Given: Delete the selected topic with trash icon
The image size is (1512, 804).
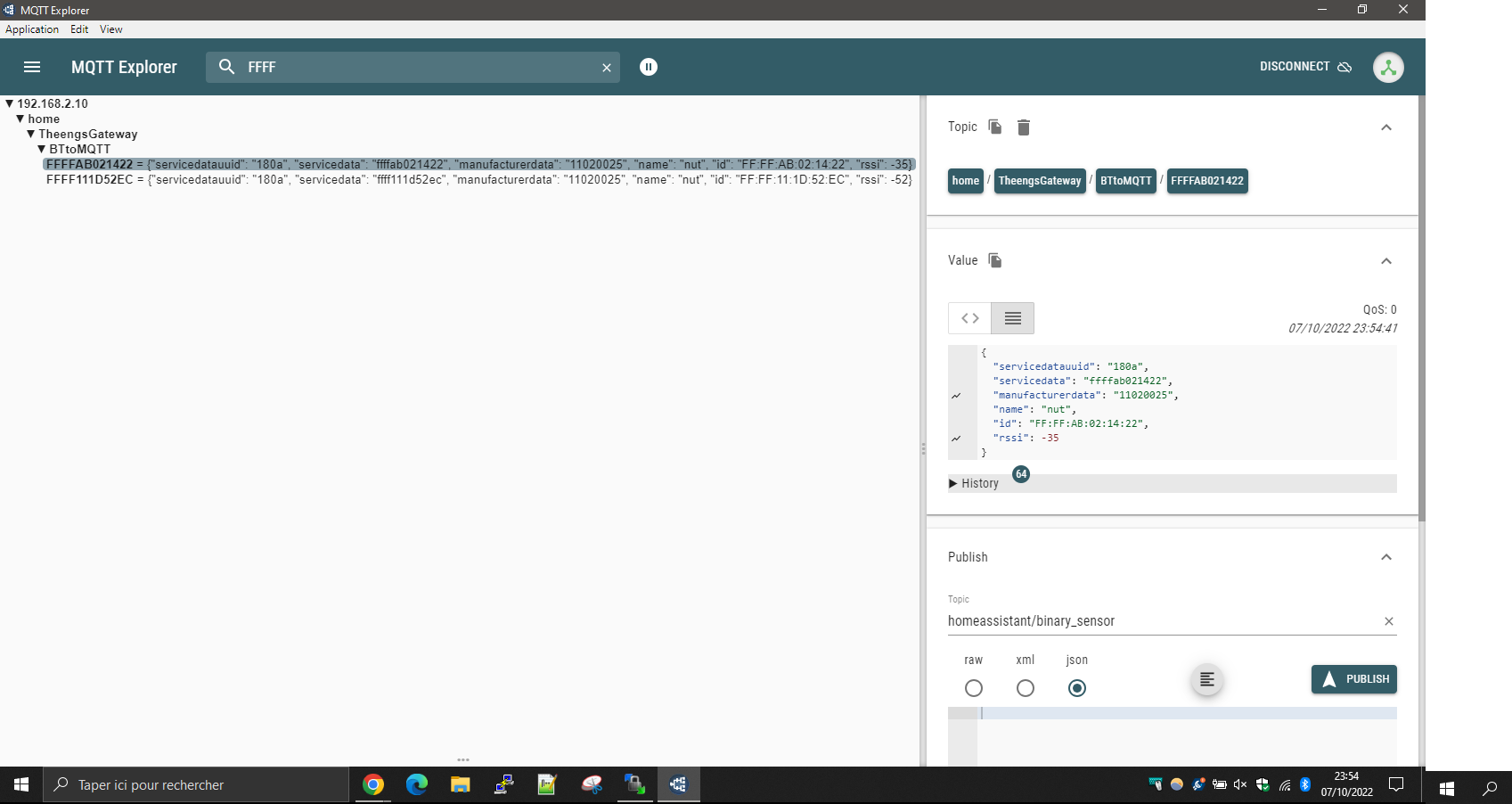Looking at the screenshot, I should click(1024, 127).
